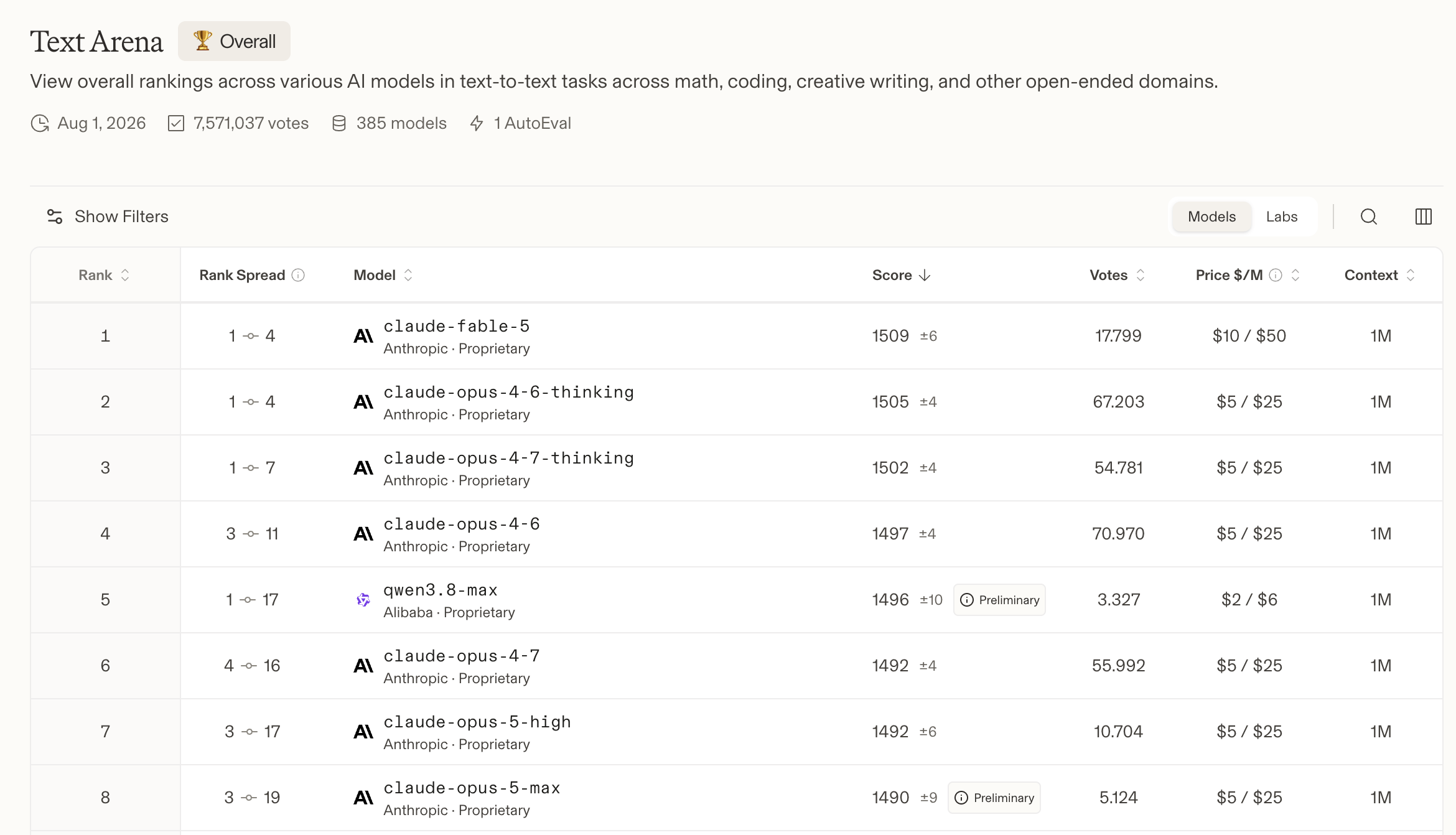This screenshot has width=1456, height=835.
Task: Click the Price $/M info icon
Action: coord(1276,275)
